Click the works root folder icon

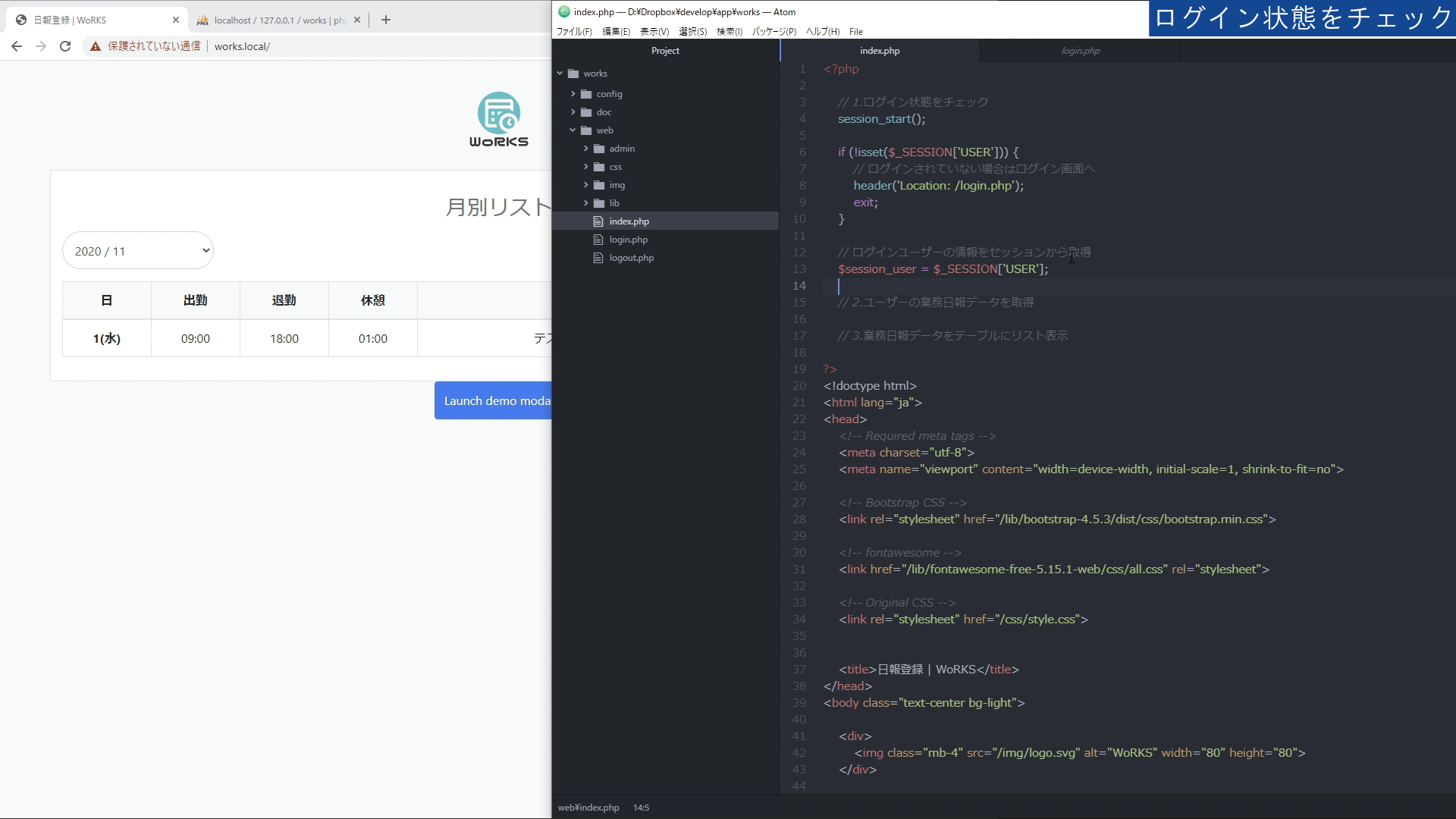point(573,74)
